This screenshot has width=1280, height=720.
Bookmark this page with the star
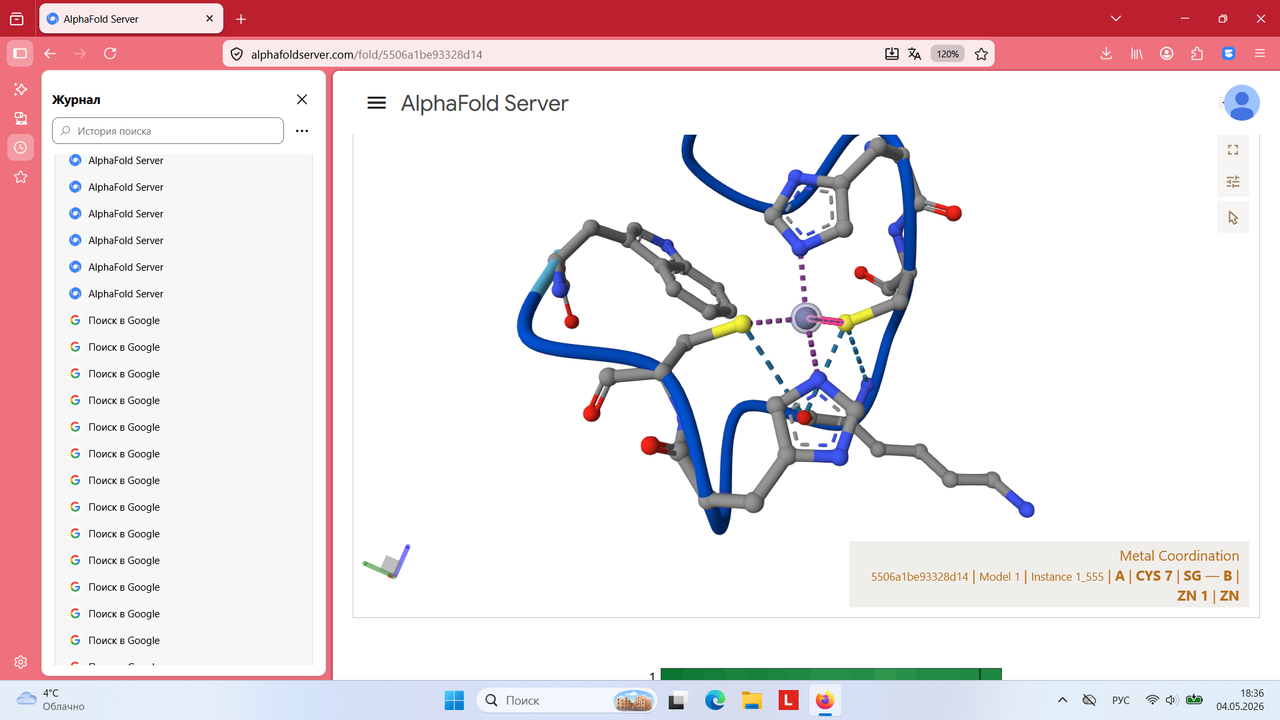981,54
